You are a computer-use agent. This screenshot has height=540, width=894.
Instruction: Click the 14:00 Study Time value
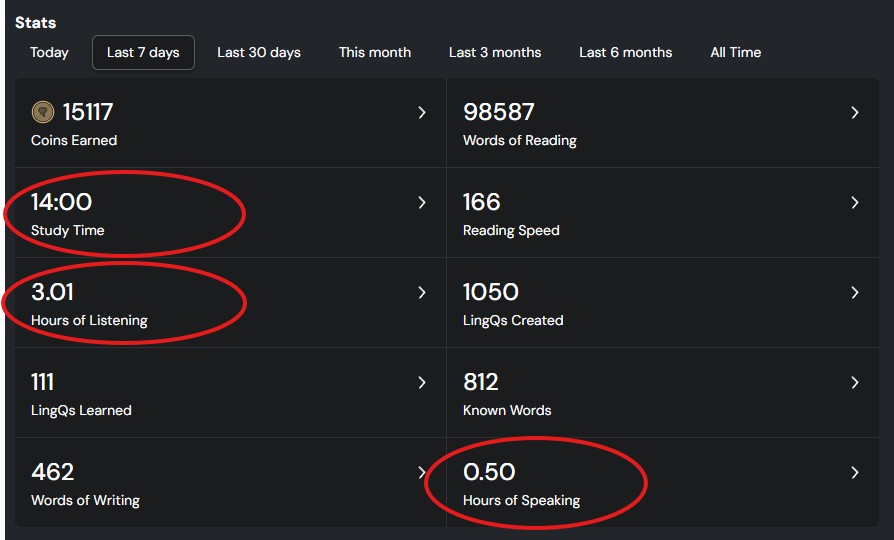point(61,202)
